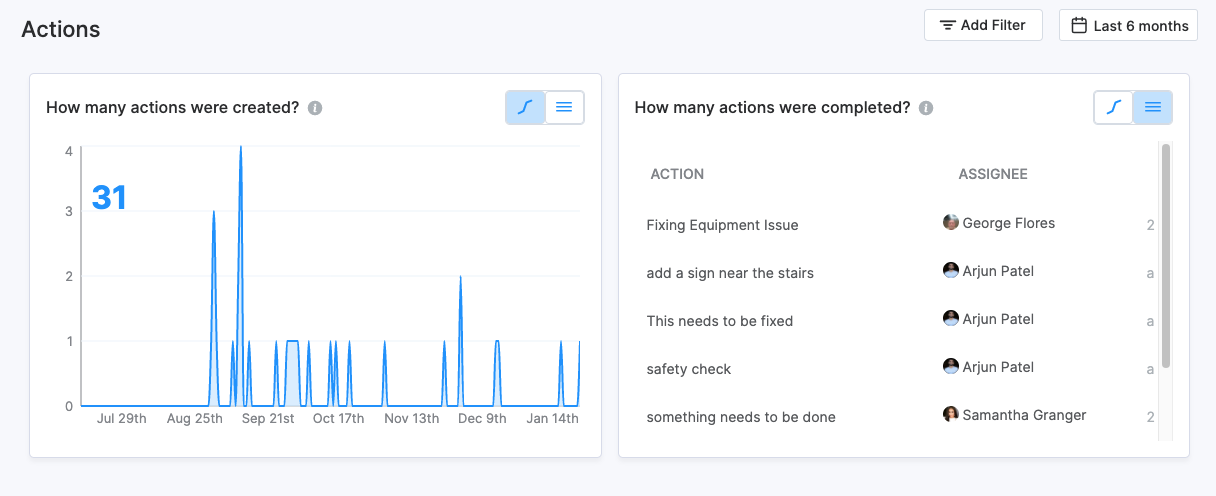Click the calendar icon in date range button
The image size is (1216, 496).
[x=1079, y=25]
